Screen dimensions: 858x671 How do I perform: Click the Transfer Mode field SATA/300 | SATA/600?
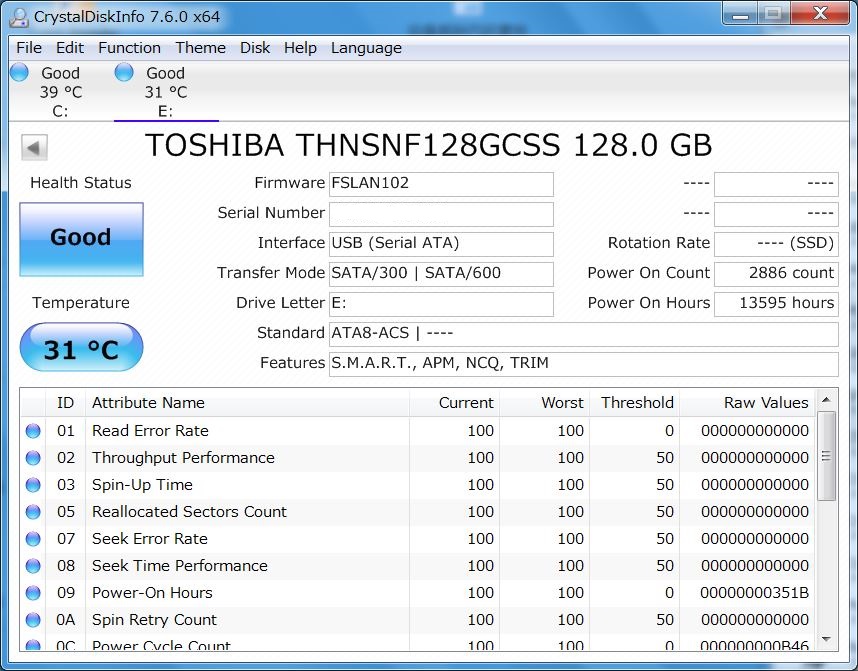tap(441, 274)
